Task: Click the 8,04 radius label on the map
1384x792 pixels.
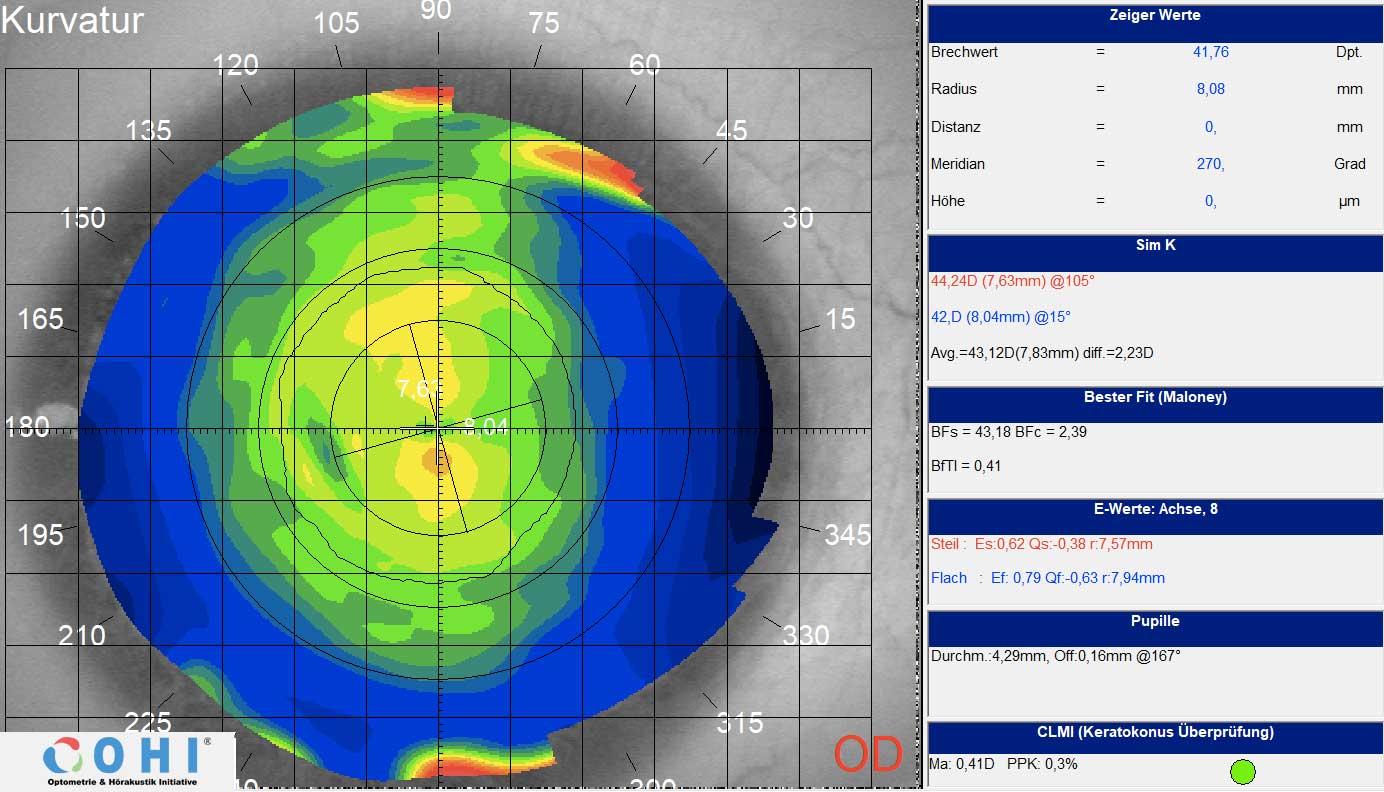Action: click(486, 428)
